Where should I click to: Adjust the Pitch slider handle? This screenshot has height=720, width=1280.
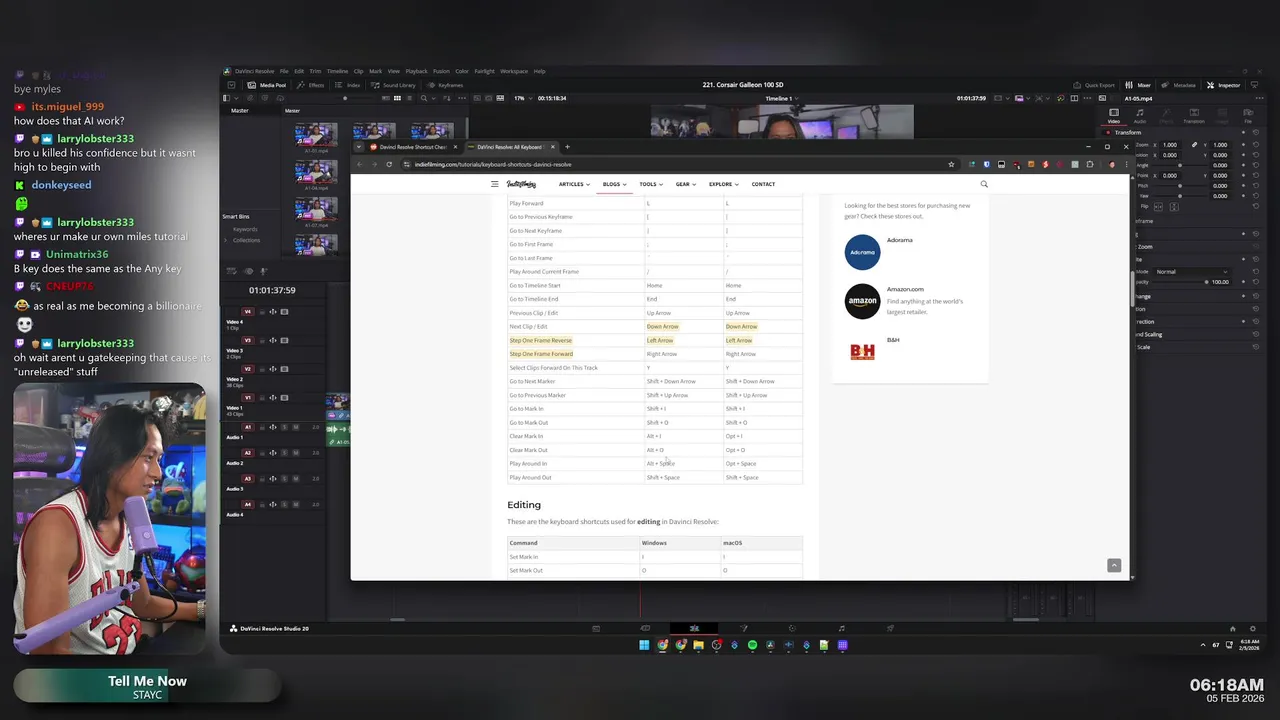[1179, 186]
